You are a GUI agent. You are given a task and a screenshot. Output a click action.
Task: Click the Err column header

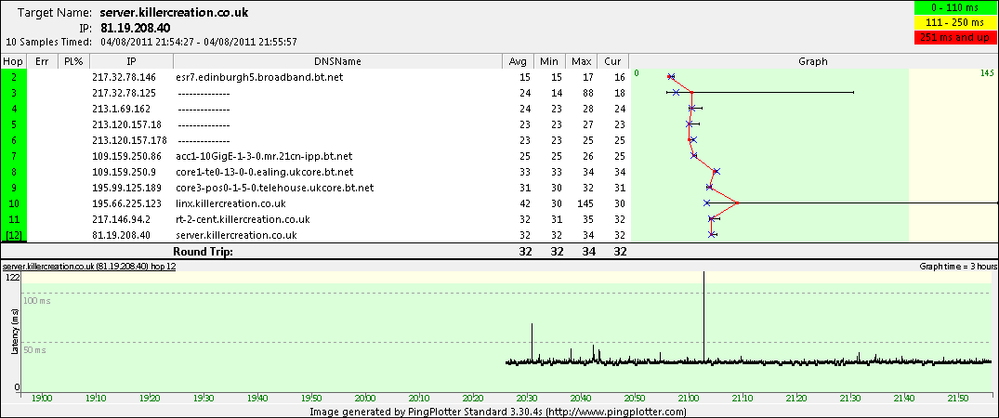(x=42, y=62)
